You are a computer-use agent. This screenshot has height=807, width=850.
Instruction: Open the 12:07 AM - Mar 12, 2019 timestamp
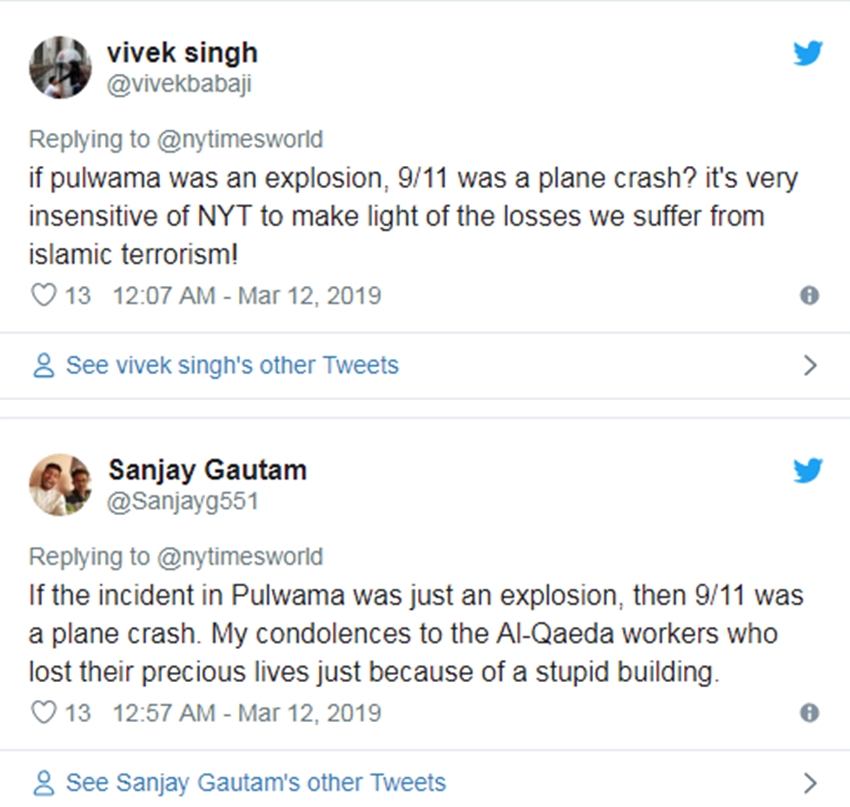point(247,296)
